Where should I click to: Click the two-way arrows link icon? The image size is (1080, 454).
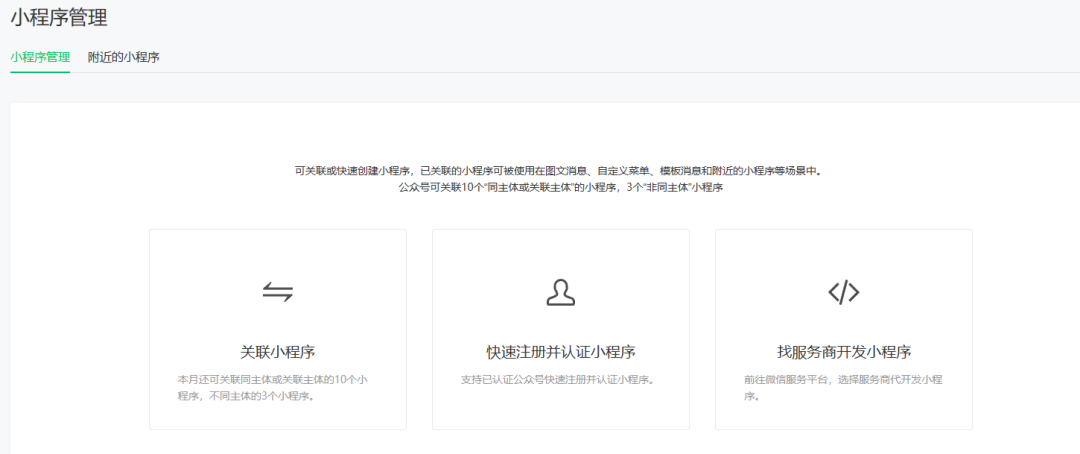278,292
